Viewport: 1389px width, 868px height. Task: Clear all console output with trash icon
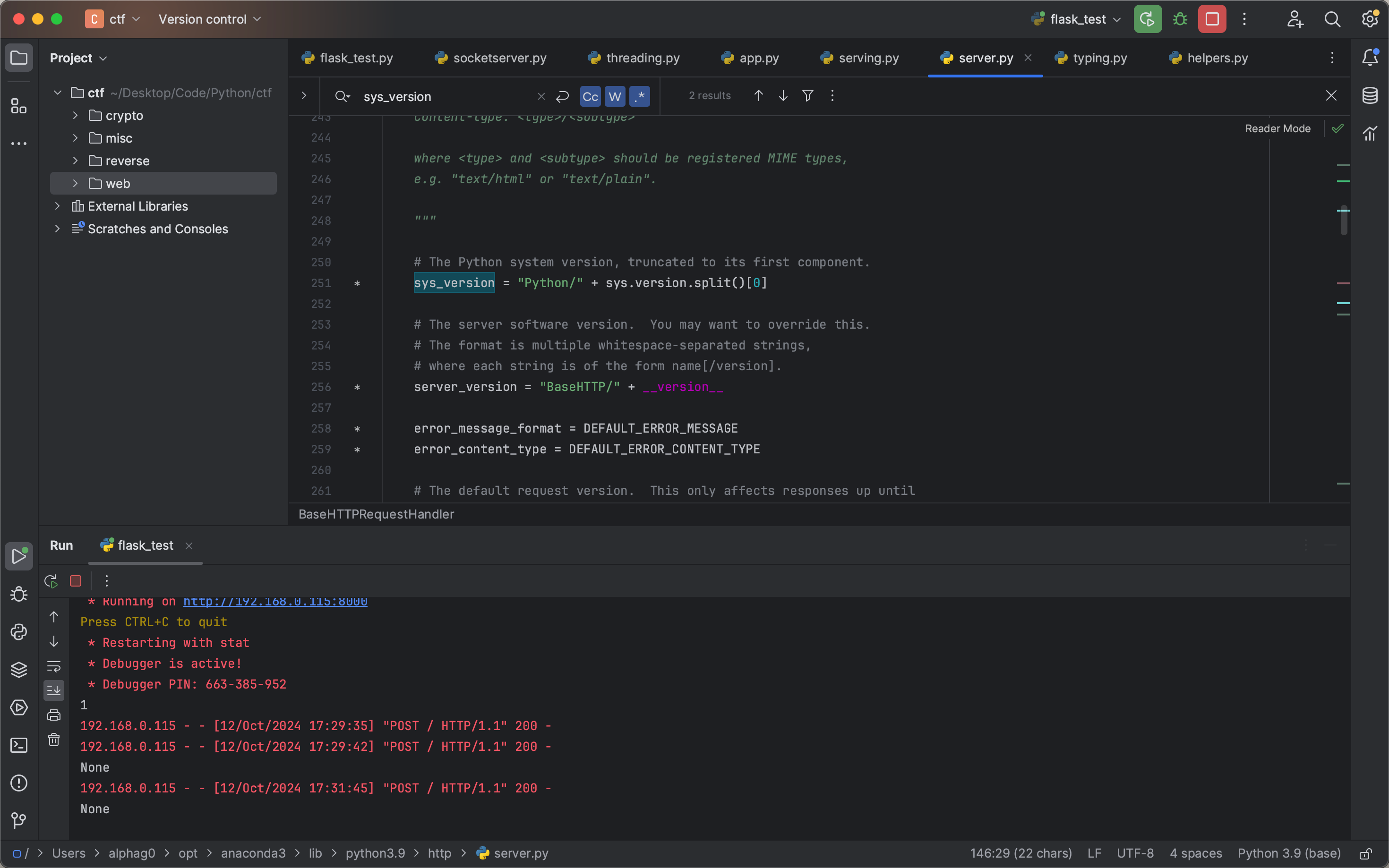point(54,740)
